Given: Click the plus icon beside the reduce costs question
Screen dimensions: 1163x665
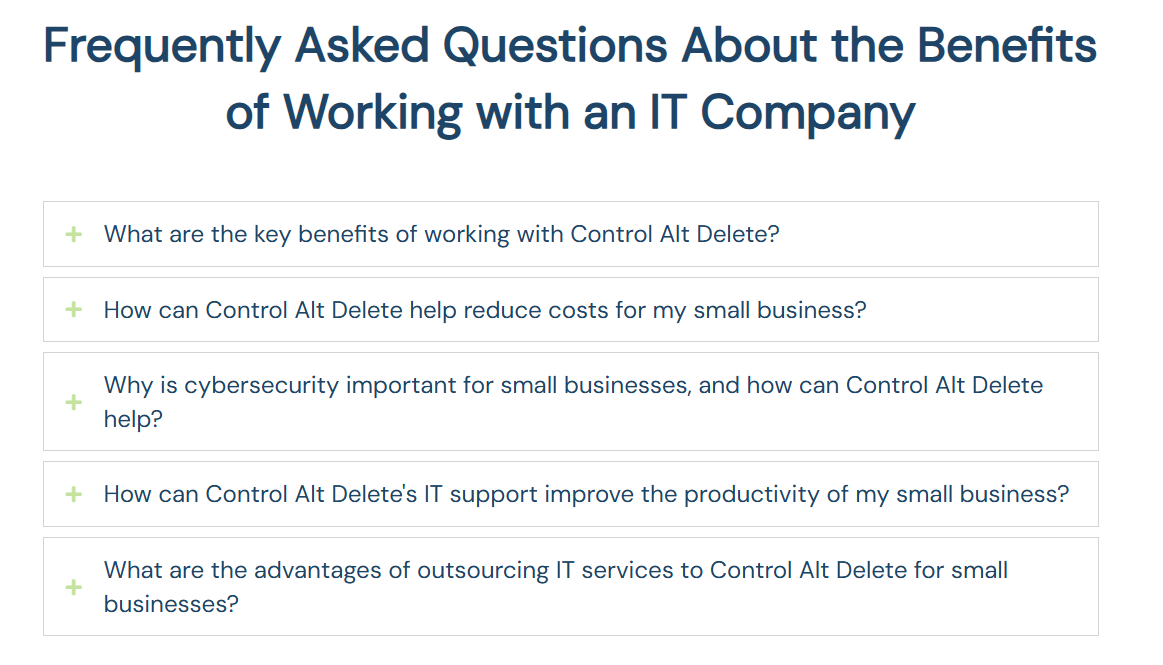Looking at the screenshot, I should pos(71,309).
